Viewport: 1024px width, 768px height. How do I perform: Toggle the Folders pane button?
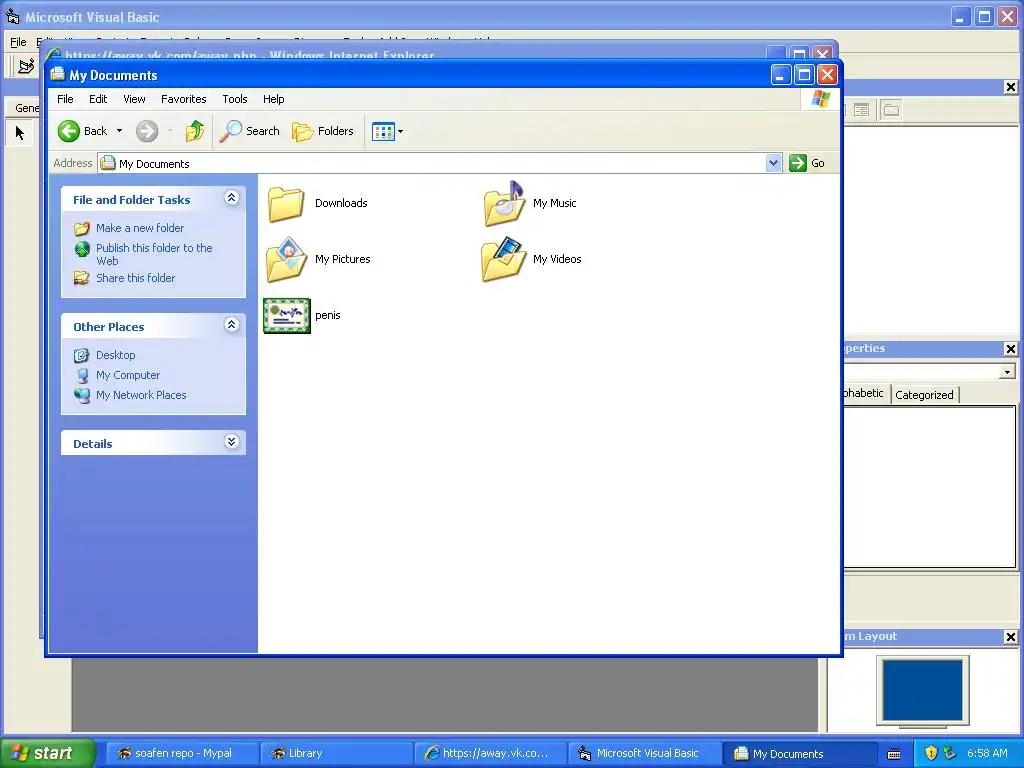(323, 131)
